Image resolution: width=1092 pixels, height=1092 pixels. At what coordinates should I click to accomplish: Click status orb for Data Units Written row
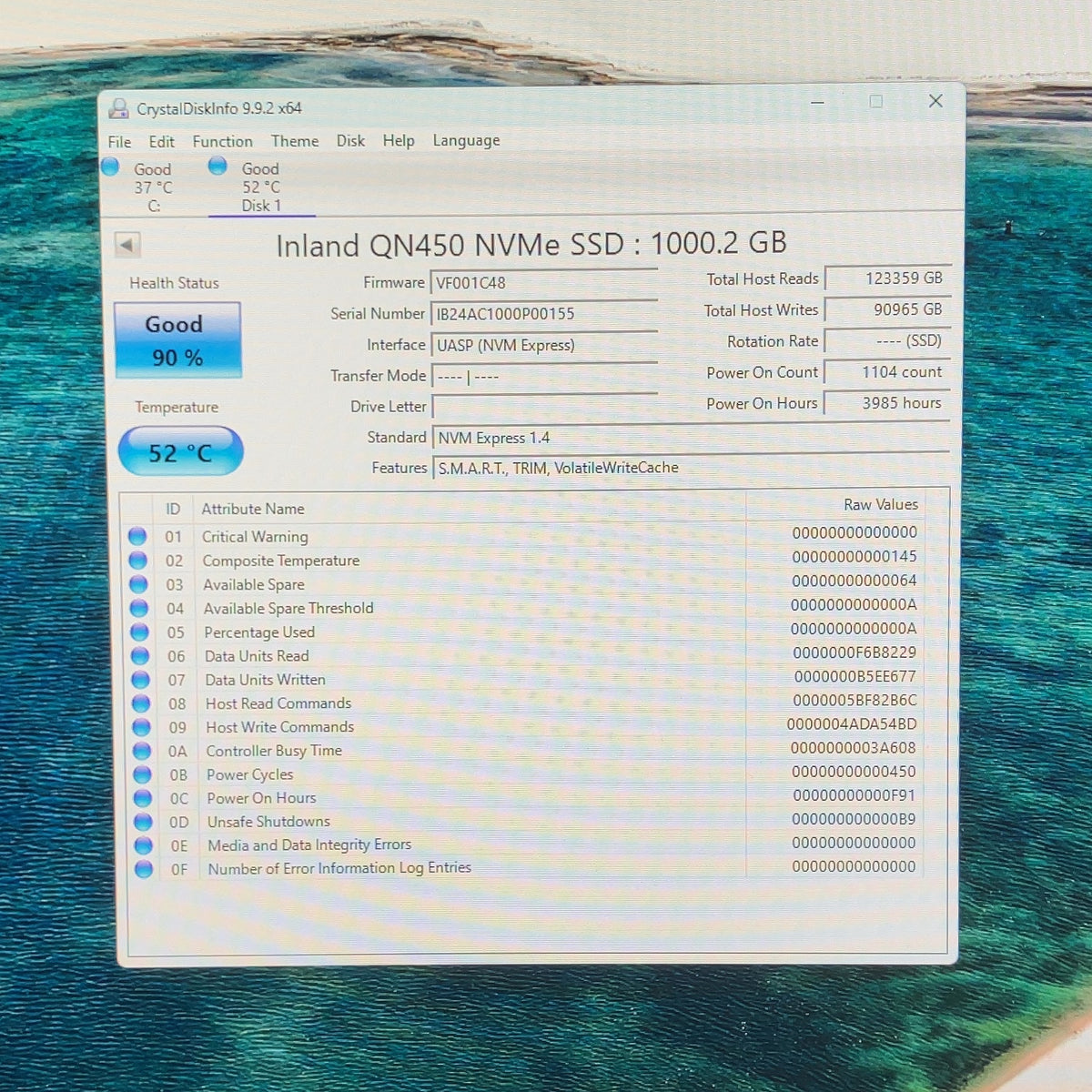pyautogui.click(x=140, y=679)
